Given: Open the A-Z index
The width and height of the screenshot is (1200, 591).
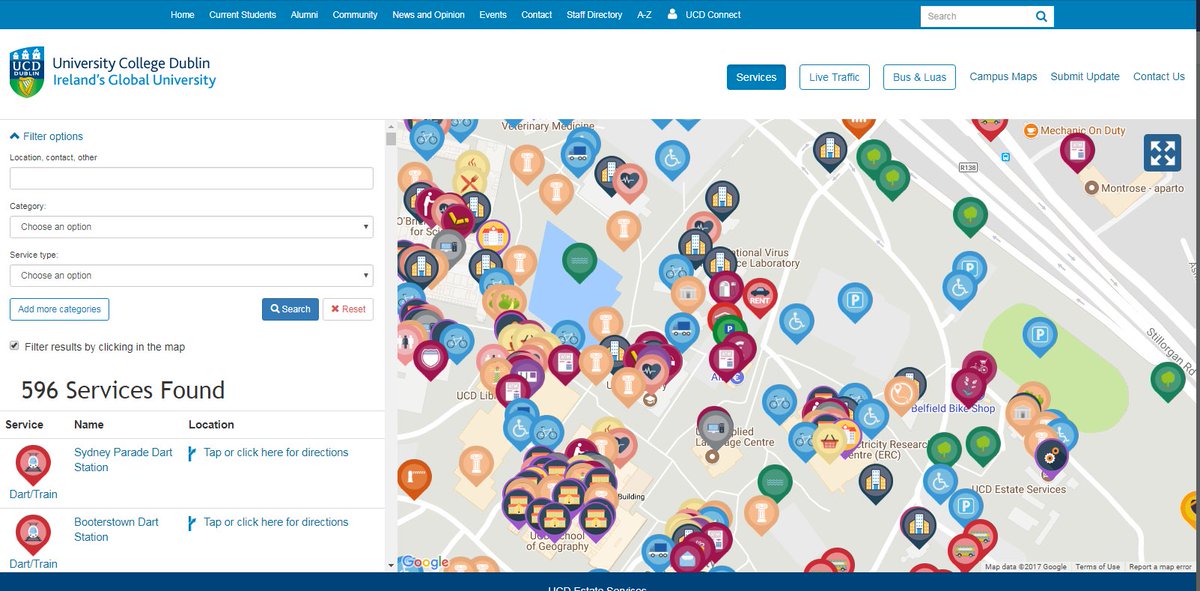Looking at the screenshot, I should 644,15.
